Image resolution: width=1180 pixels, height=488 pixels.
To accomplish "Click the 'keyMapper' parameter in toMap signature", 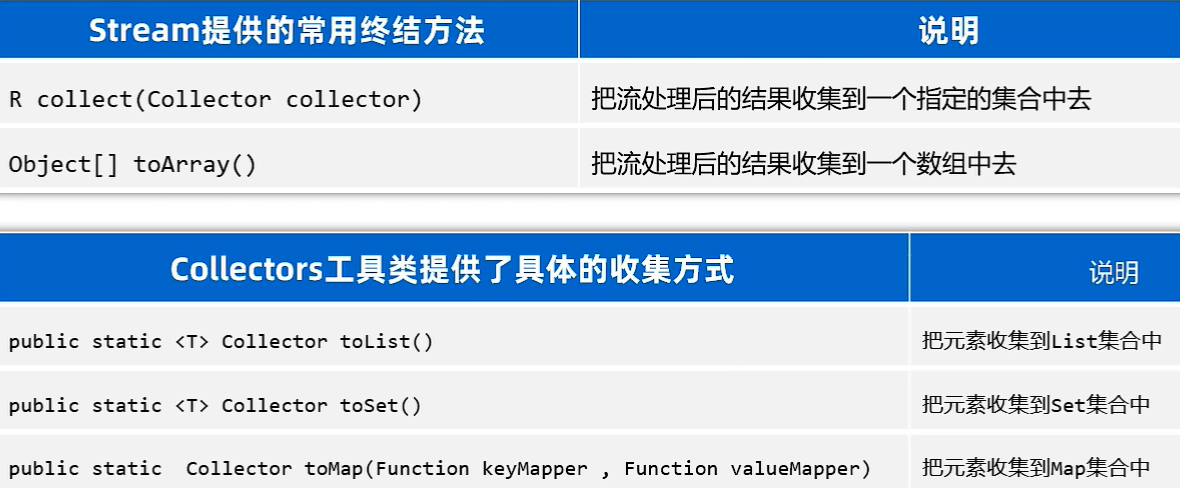I will 535,468.
